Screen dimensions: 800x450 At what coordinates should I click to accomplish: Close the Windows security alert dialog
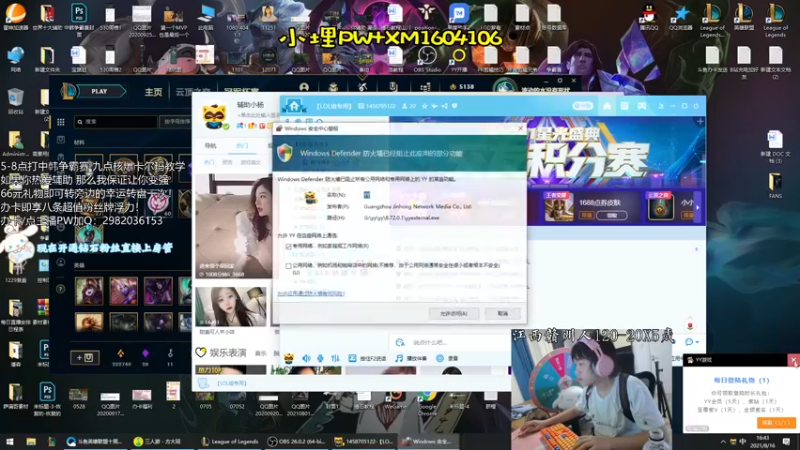coord(520,128)
